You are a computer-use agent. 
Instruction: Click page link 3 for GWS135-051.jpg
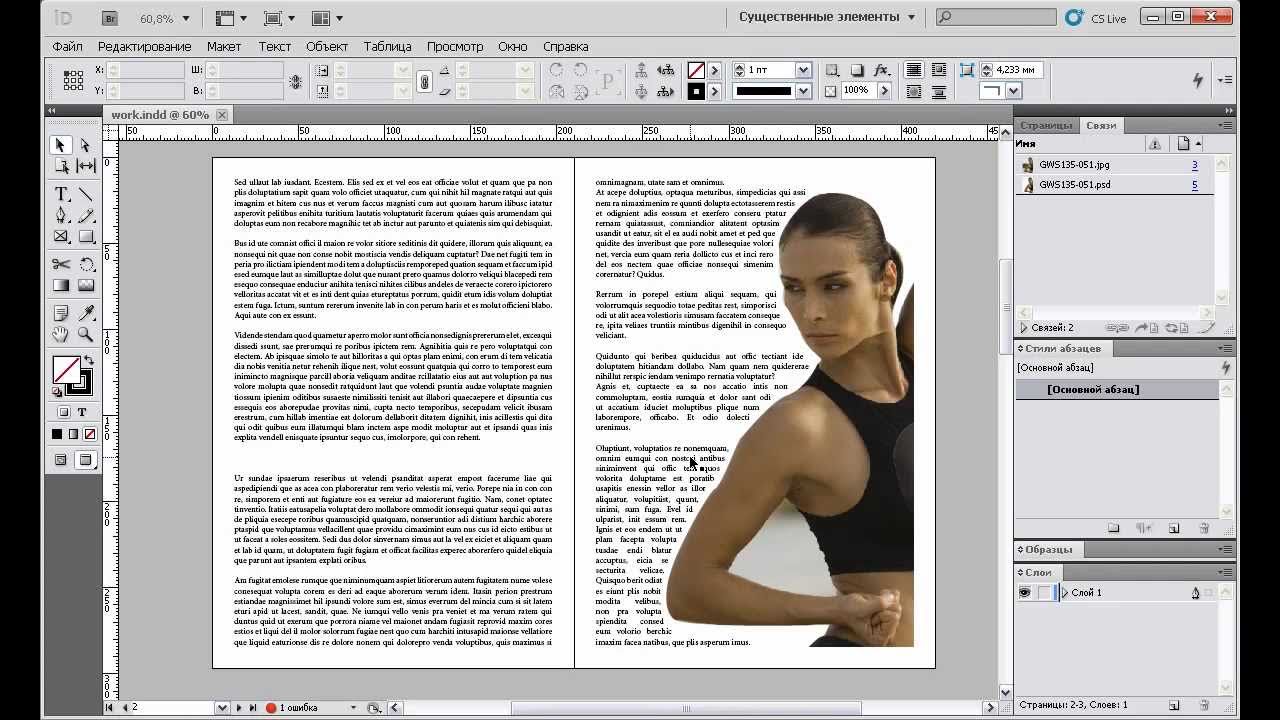(1194, 165)
